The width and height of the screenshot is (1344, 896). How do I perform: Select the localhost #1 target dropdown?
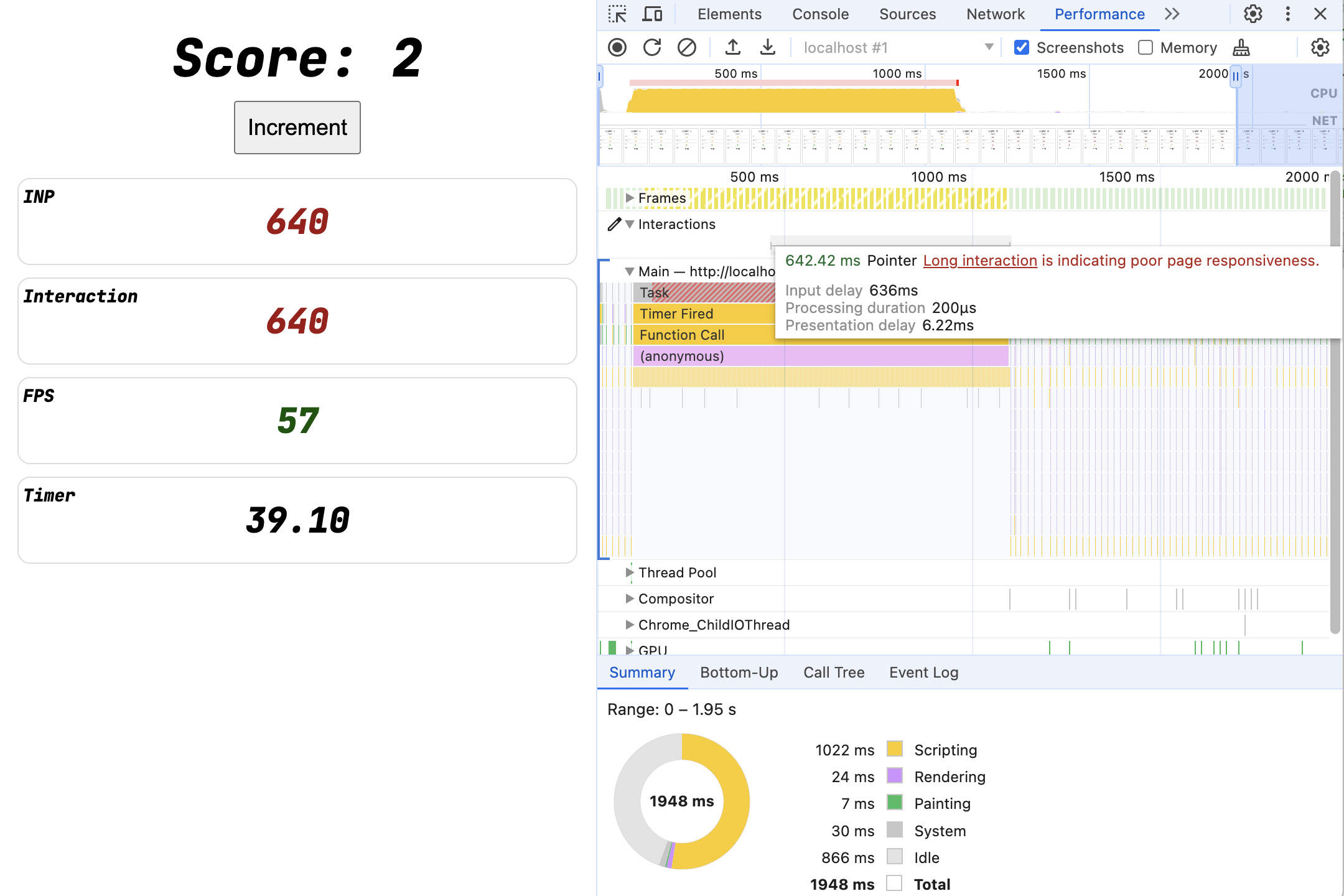[x=895, y=47]
